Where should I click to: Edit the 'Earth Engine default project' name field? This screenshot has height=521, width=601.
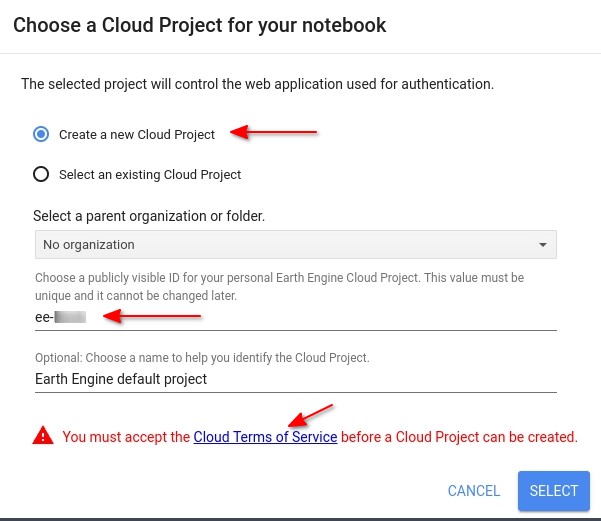(296, 379)
